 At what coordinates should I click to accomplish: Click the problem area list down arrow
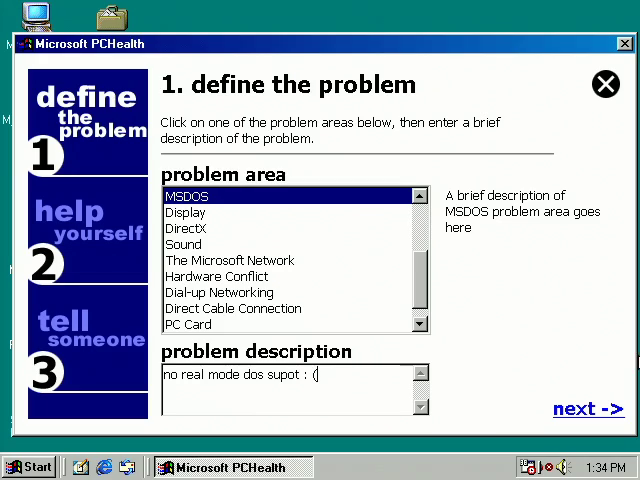[x=420, y=324]
